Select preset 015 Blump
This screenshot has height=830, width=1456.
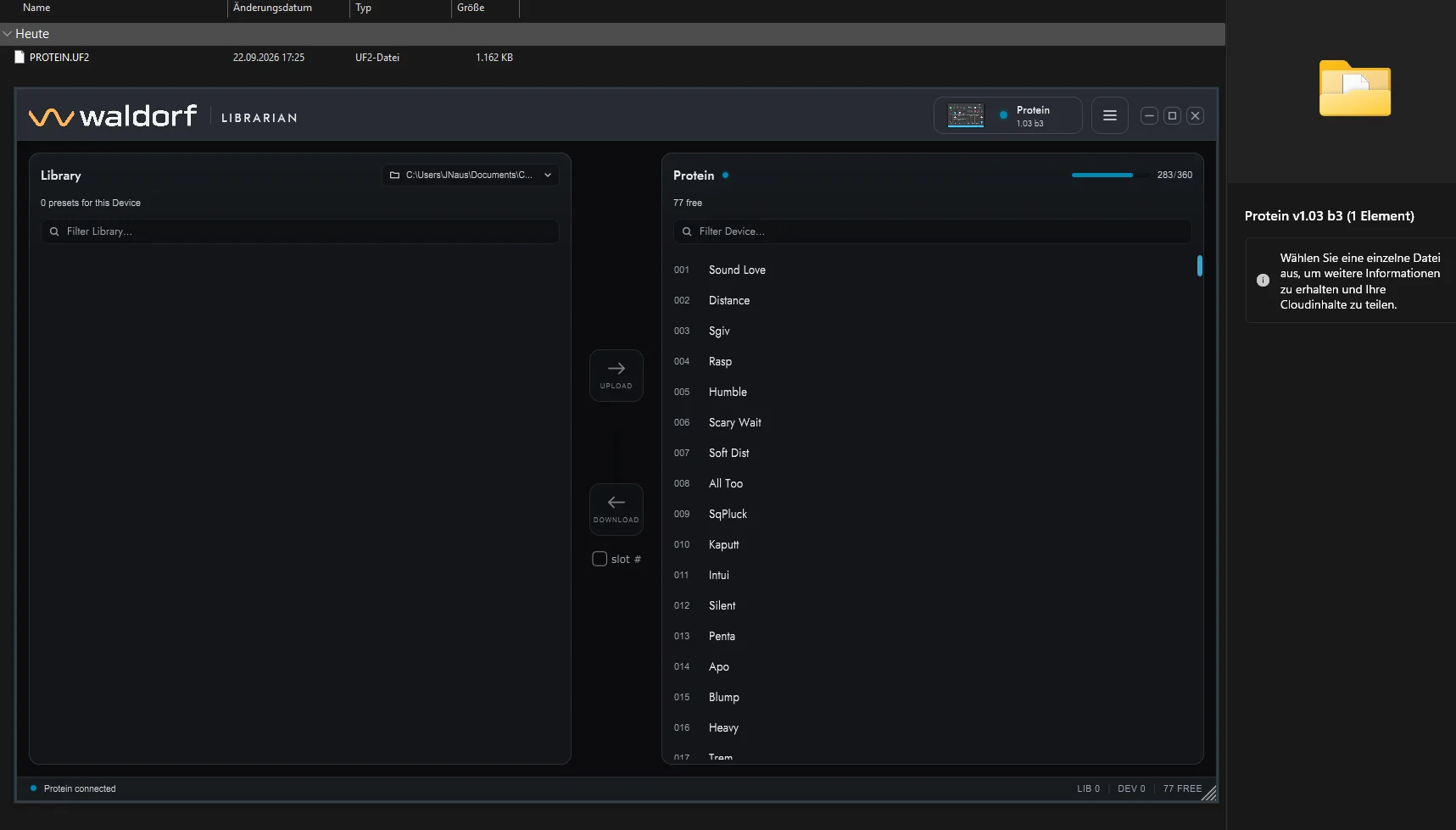[933, 697]
